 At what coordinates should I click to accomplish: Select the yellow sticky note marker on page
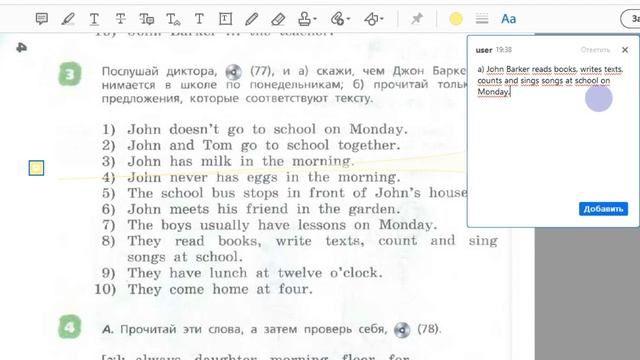point(36,168)
